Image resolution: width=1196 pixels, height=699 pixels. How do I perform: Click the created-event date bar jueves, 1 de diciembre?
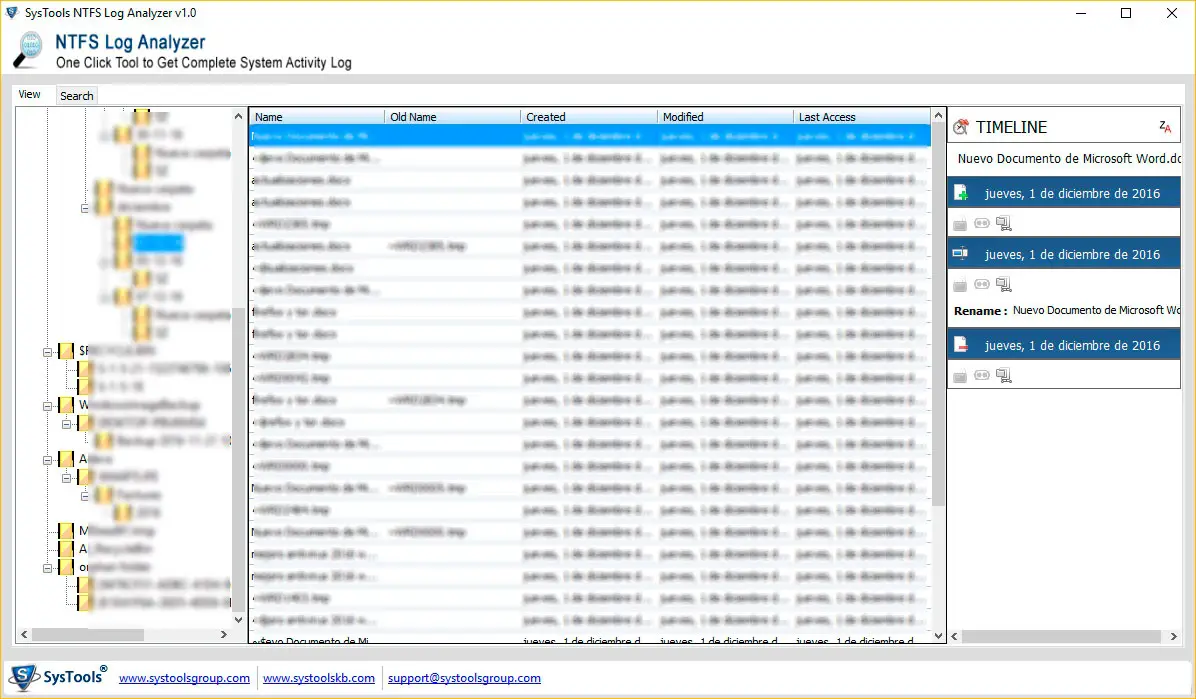tap(1064, 193)
